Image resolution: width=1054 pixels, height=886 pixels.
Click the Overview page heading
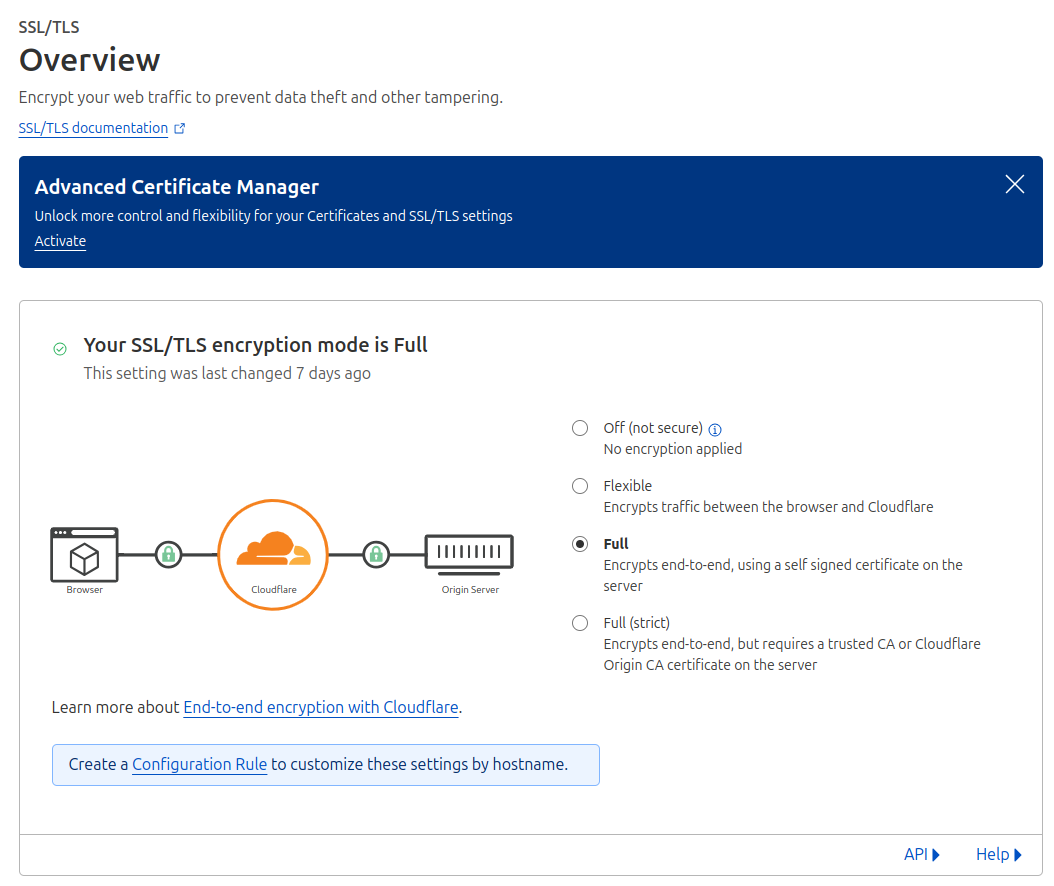coord(90,60)
